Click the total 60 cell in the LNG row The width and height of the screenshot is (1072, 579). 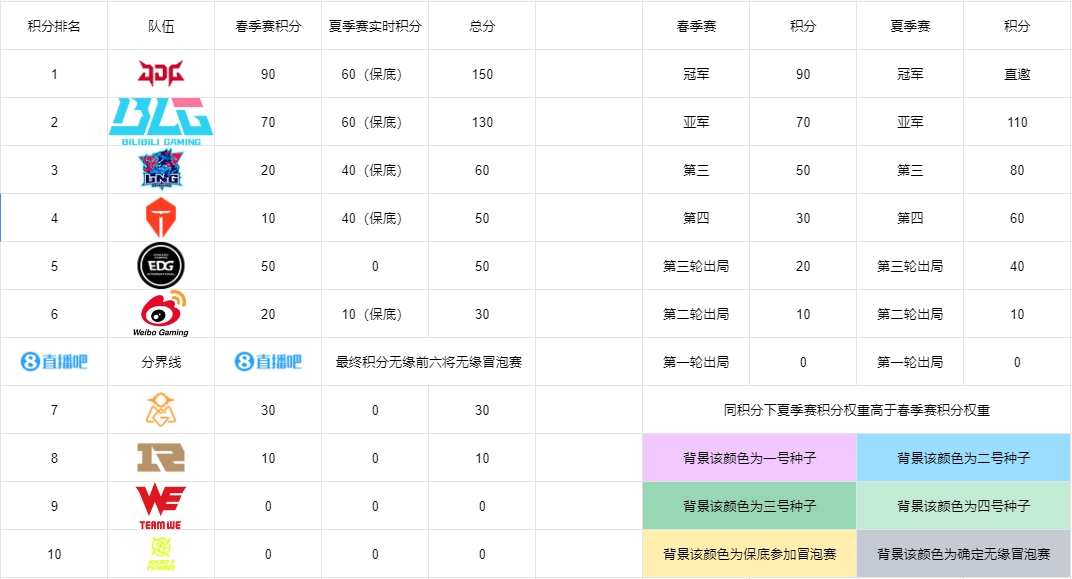(x=482, y=170)
